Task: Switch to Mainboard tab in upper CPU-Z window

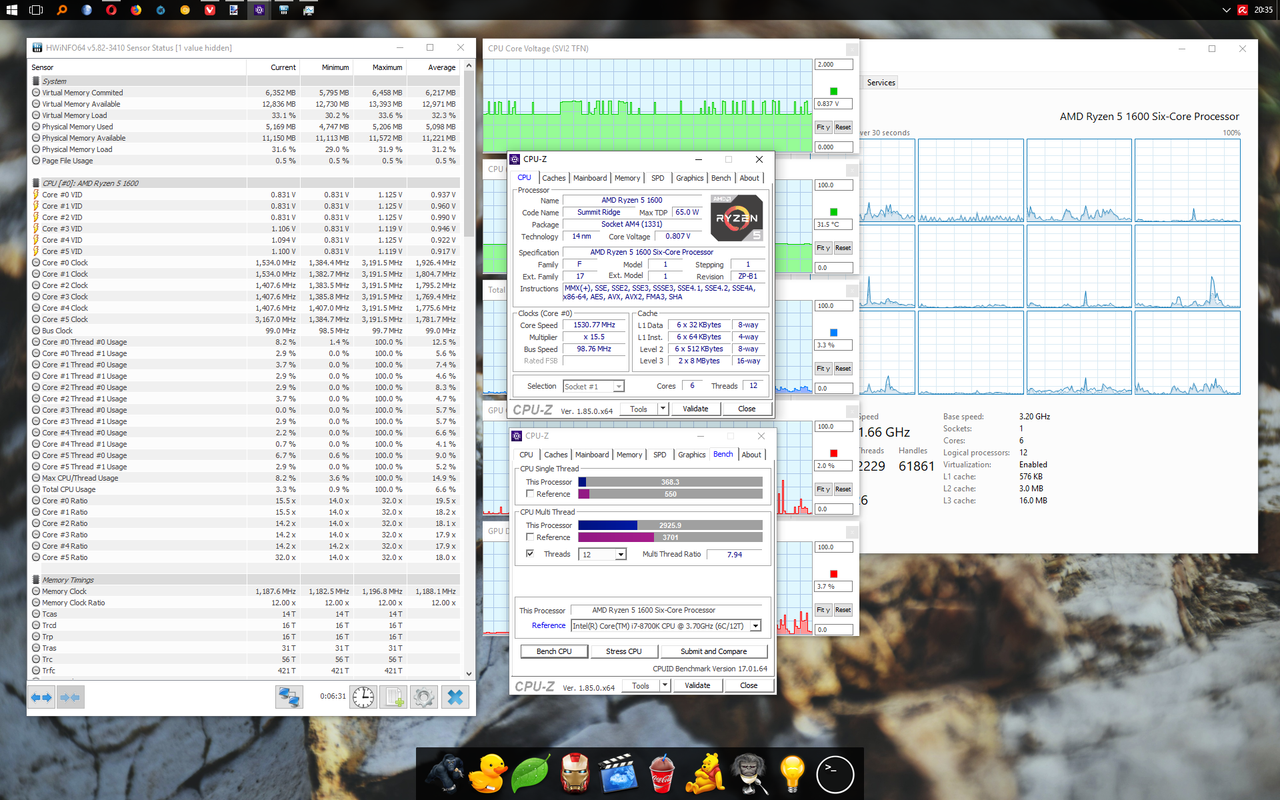Action: 591,178
